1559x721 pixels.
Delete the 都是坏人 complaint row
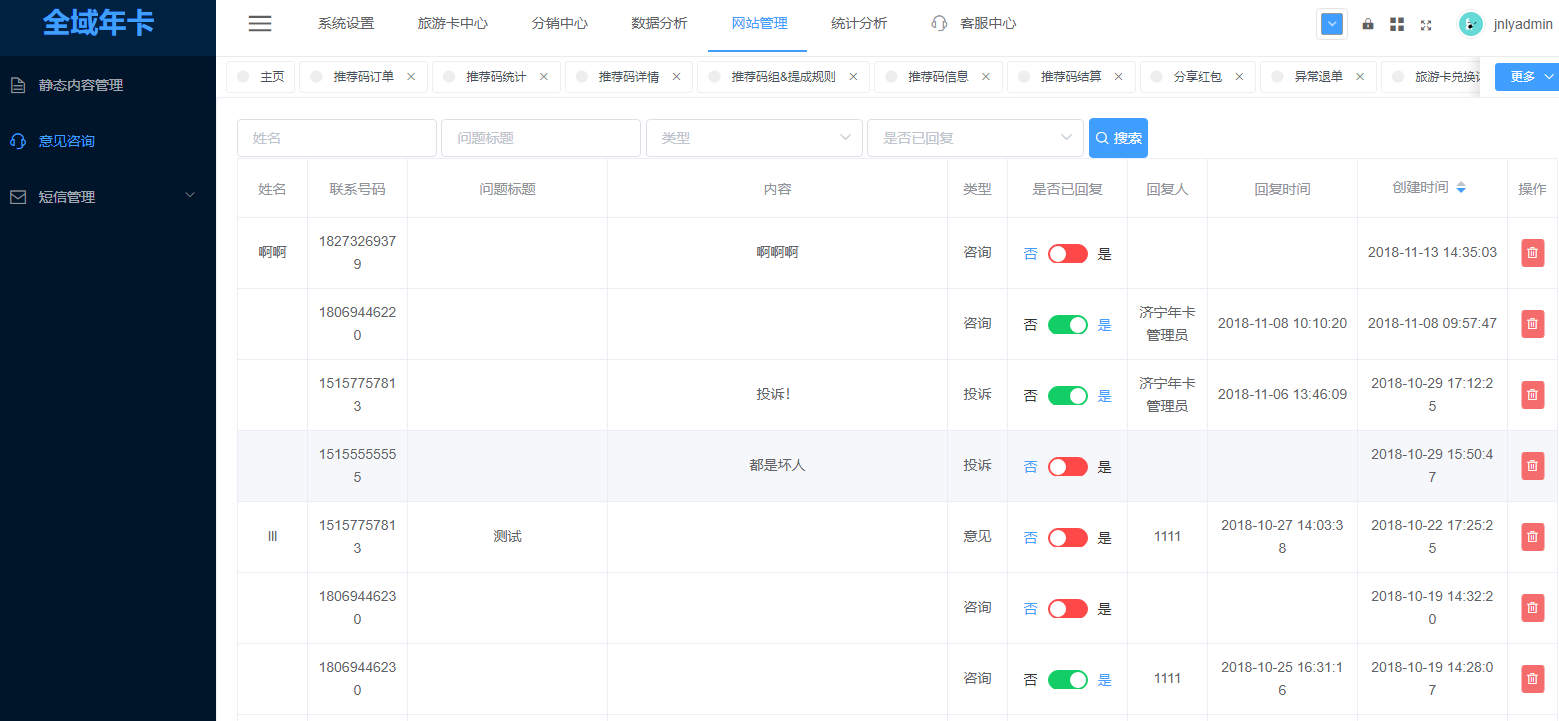pos(1532,466)
